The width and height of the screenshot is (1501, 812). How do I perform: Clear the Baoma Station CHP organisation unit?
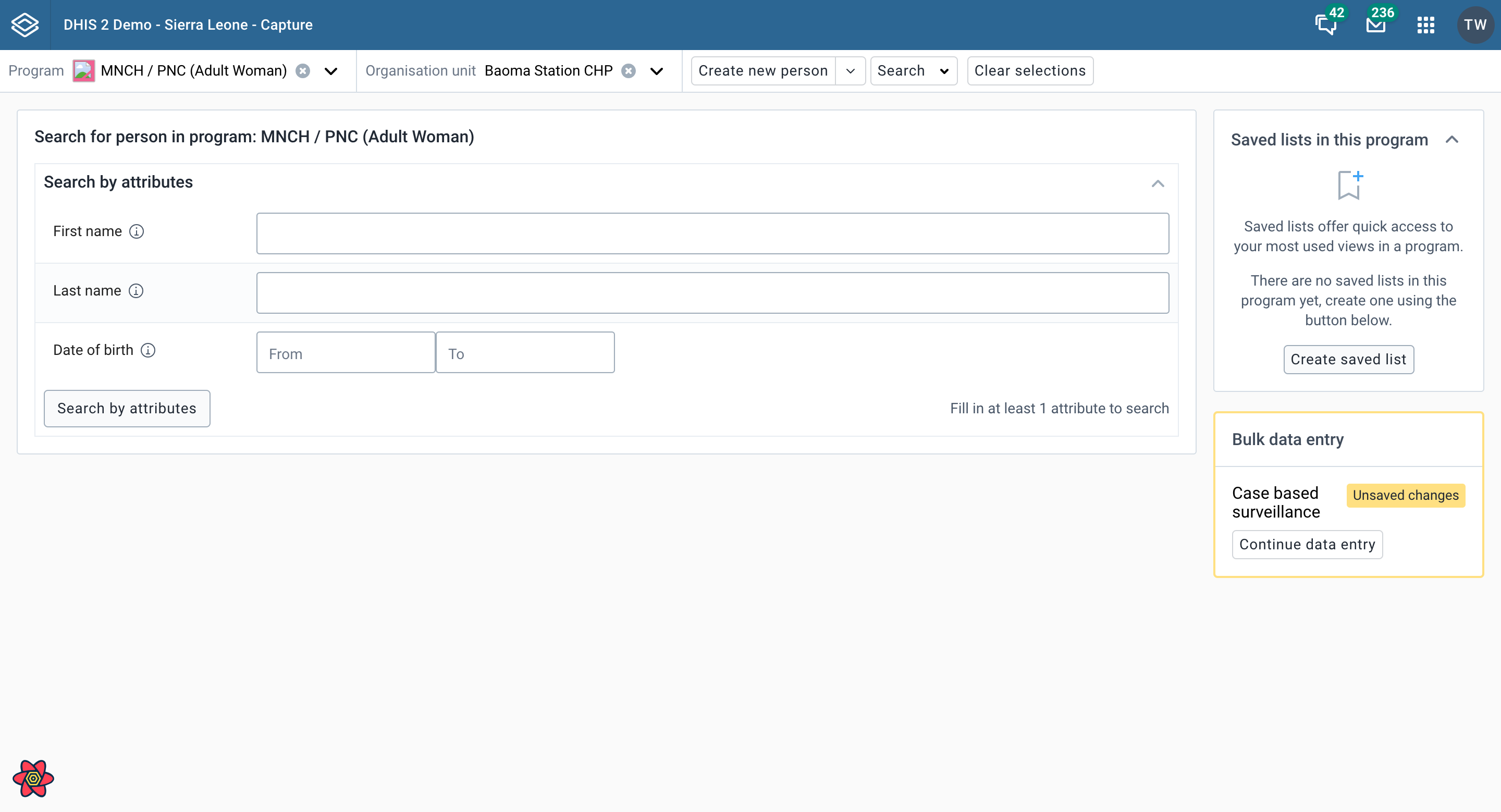click(629, 70)
